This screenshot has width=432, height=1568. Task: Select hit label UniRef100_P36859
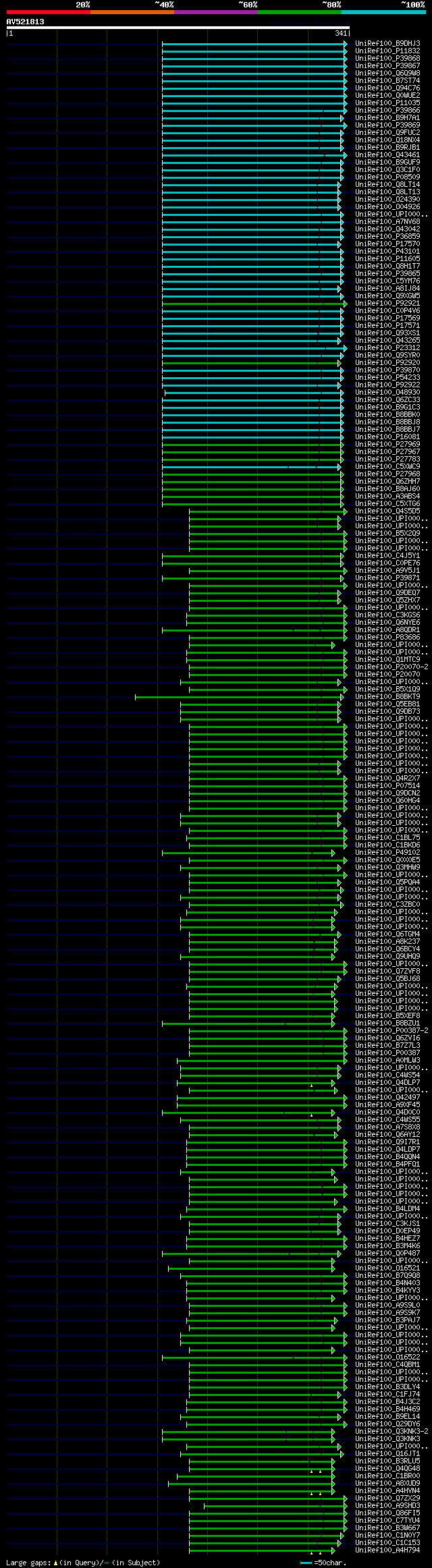coord(387,236)
